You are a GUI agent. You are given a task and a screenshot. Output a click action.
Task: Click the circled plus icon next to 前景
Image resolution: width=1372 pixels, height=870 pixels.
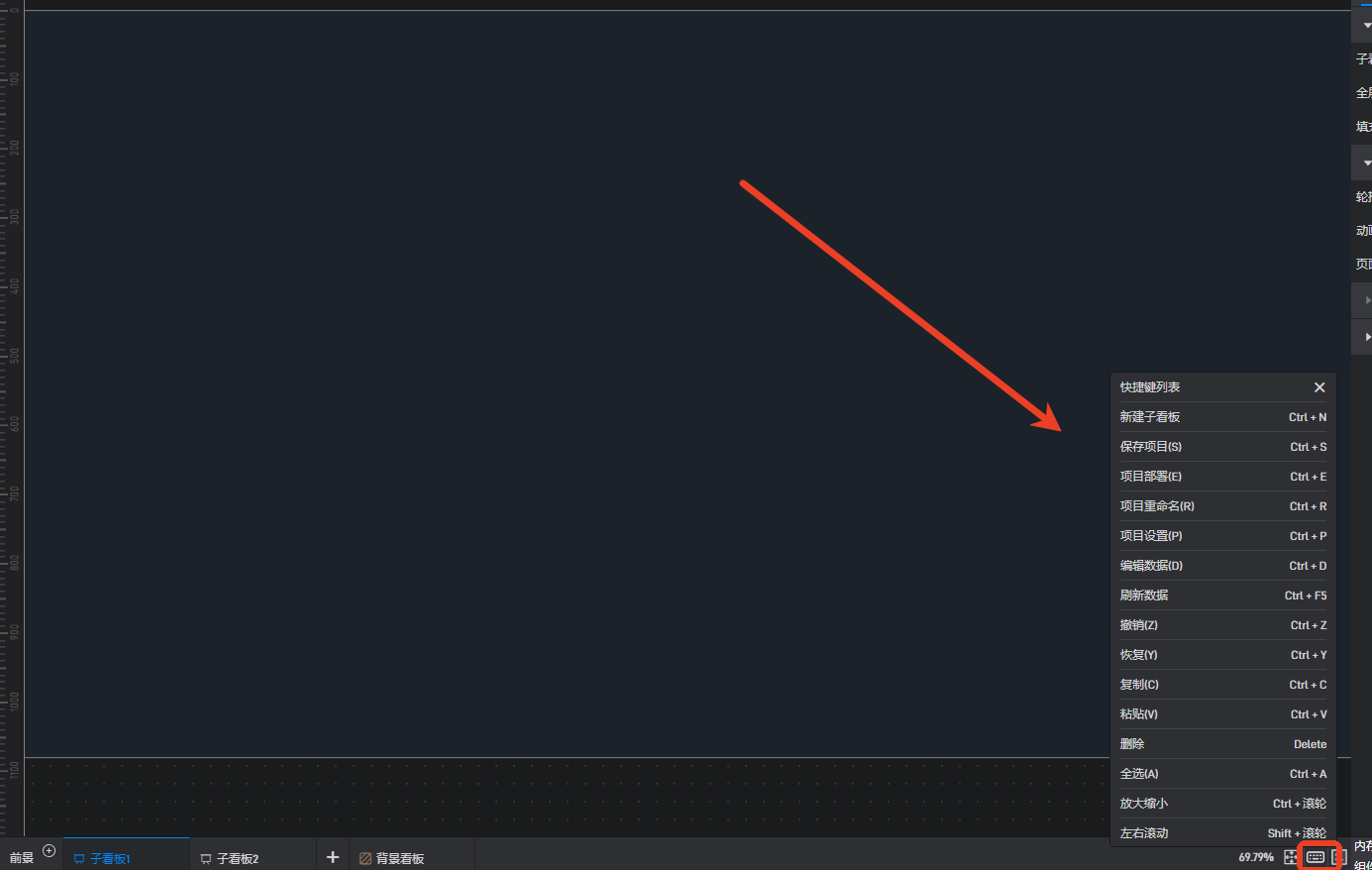(x=49, y=851)
